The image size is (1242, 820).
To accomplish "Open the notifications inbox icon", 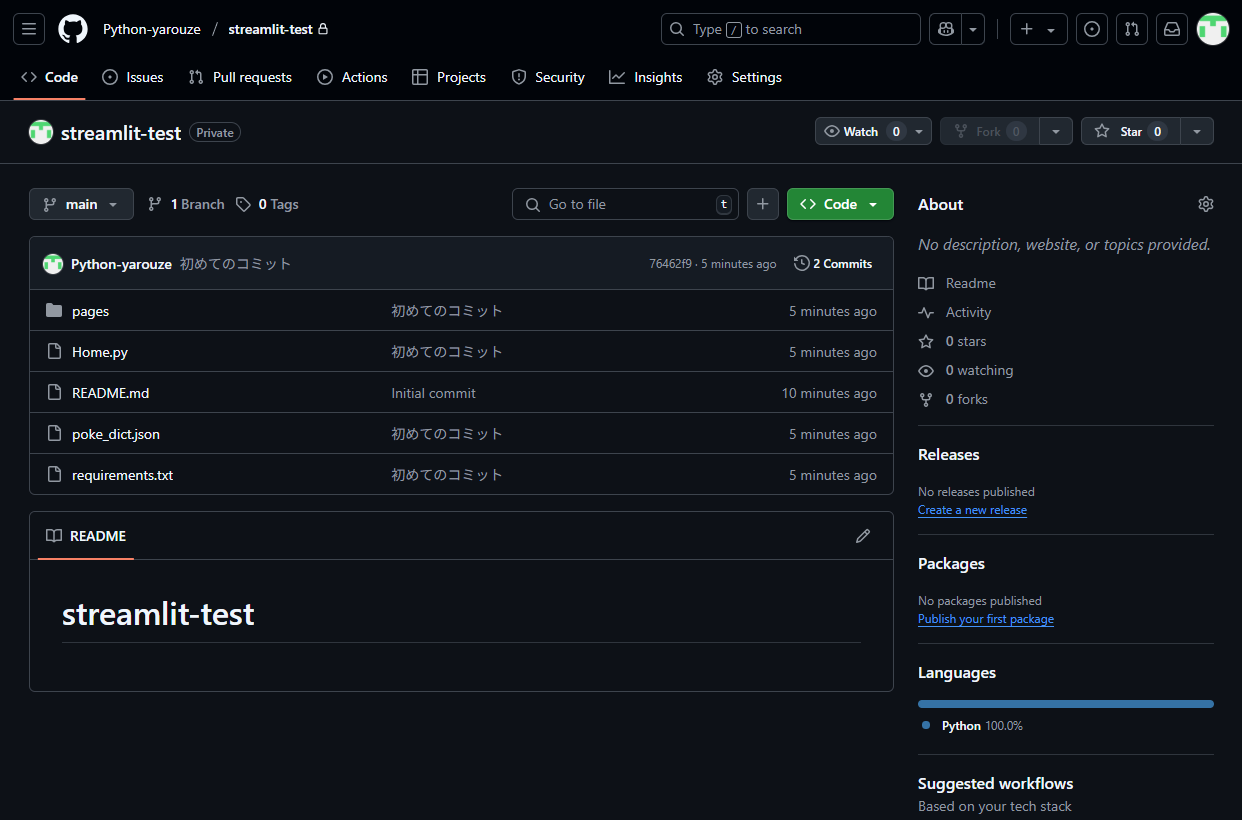I will 1172,29.
